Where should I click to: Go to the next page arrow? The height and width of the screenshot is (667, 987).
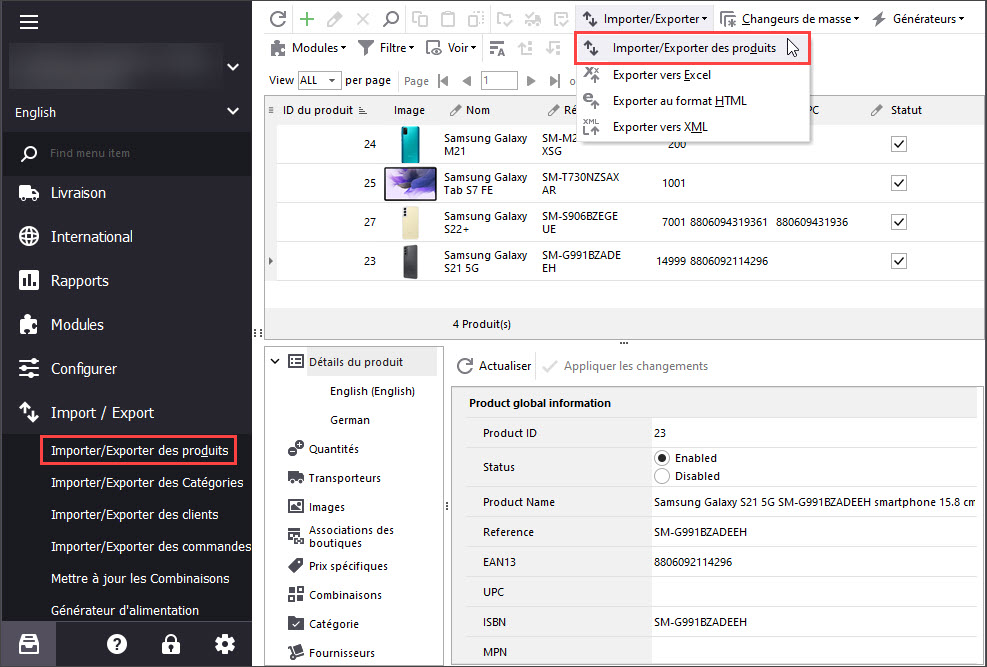pyautogui.click(x=531, y=81)
